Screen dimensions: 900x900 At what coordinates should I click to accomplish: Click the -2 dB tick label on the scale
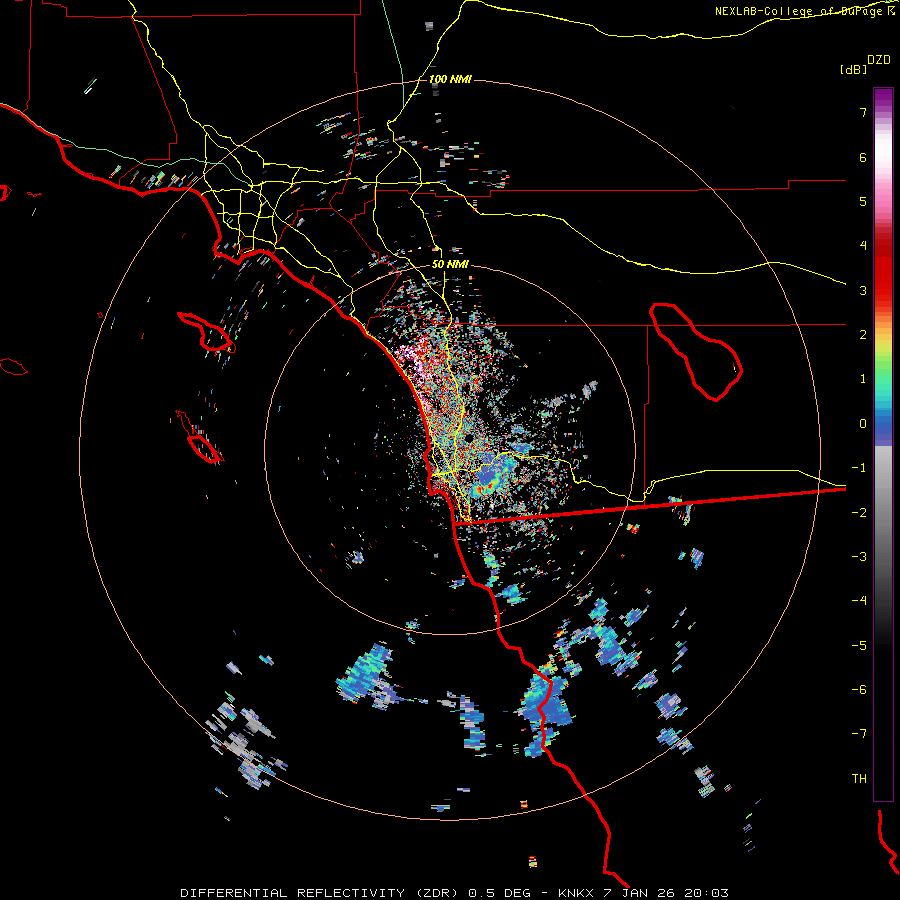859,512
